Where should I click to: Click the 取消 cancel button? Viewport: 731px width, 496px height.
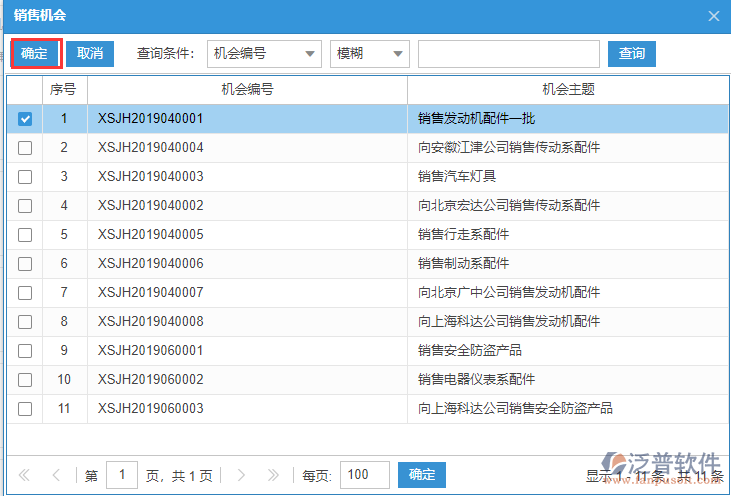point(90,54)
